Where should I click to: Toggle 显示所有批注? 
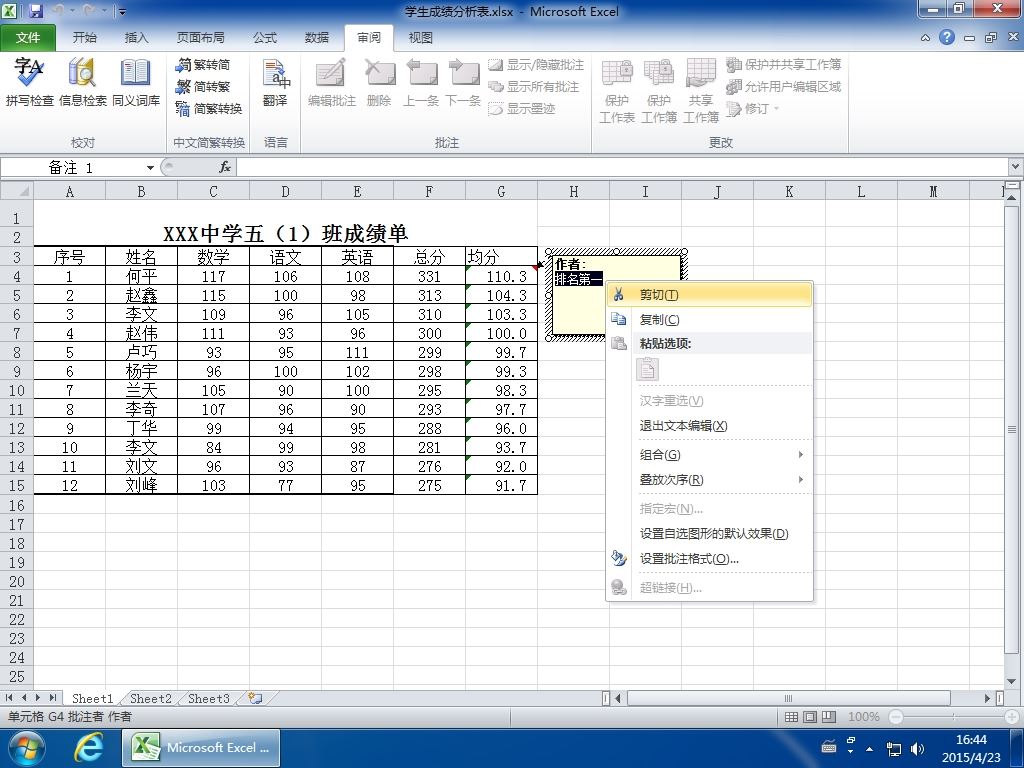[x=534, y=86]
